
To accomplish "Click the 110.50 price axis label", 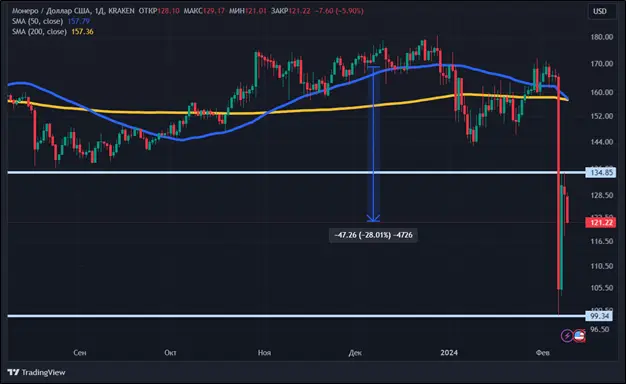I will pyautogui.click(x=602, y=266).
